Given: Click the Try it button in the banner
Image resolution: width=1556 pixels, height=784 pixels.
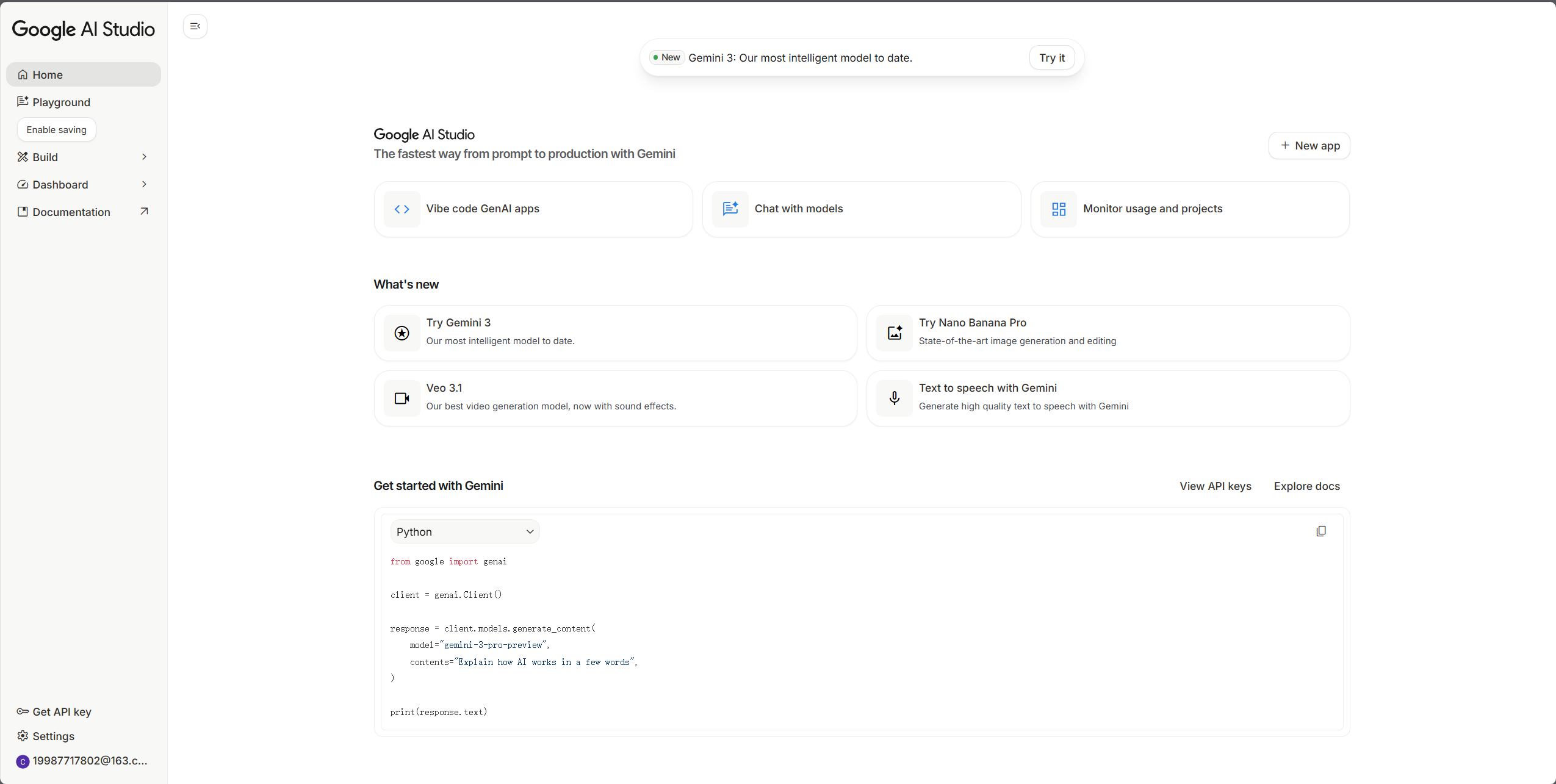Looking at the screenshot, I should [x=1051, y=58].
